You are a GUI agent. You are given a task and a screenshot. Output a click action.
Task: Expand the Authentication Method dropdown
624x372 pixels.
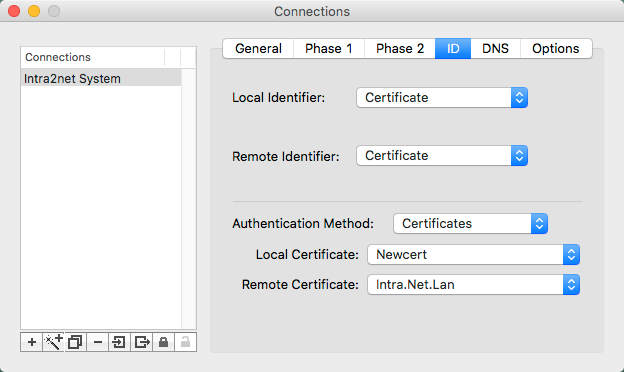470,224
